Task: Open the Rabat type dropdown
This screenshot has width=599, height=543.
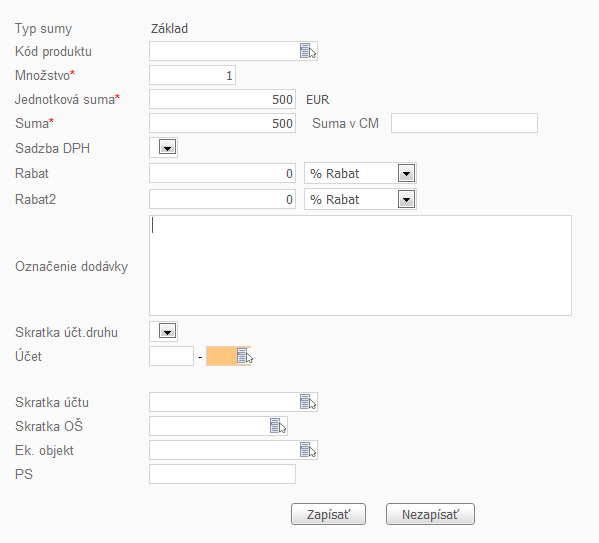Action: 406,173
